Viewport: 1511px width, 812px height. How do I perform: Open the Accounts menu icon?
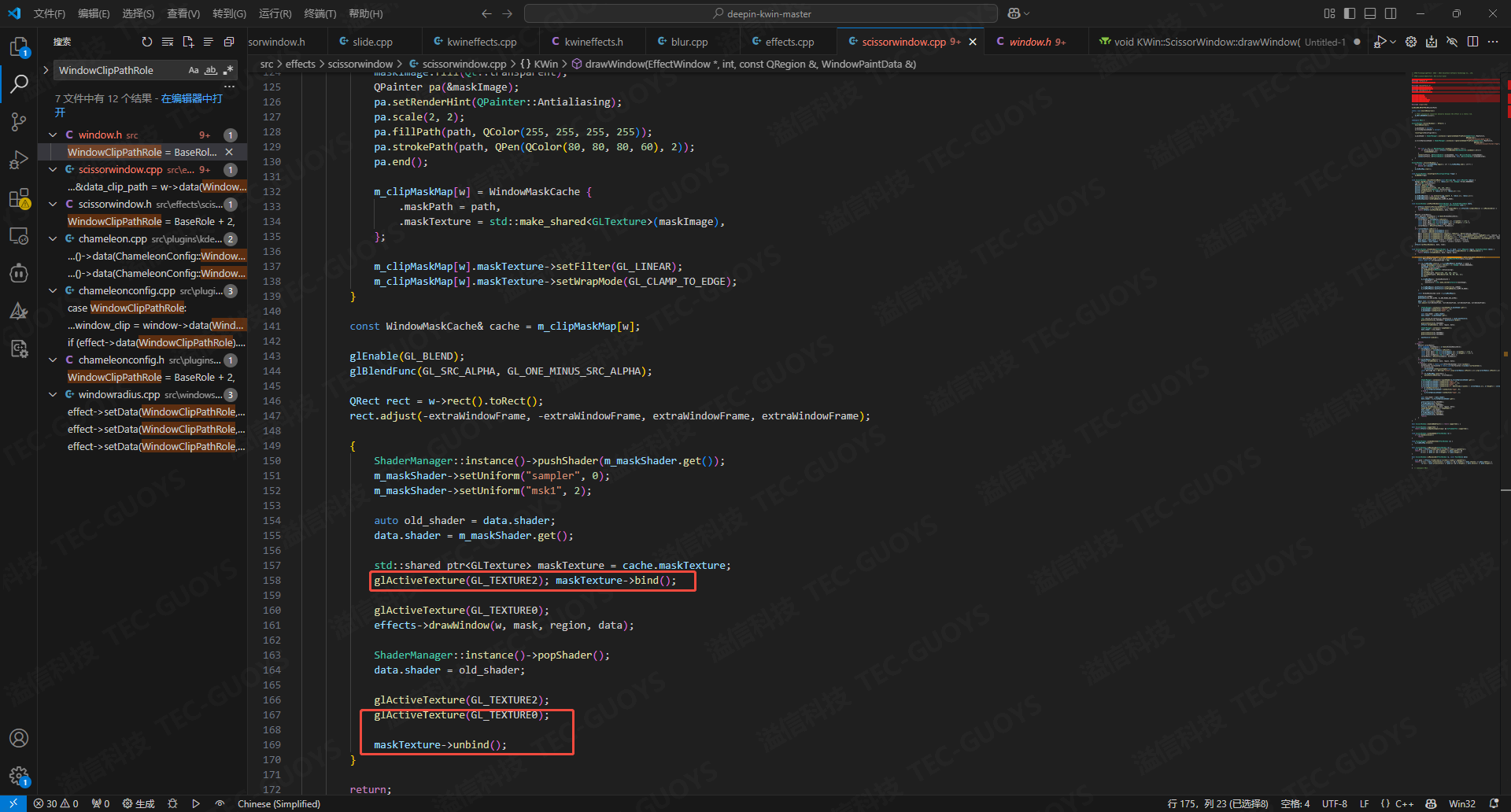point(19,738)
